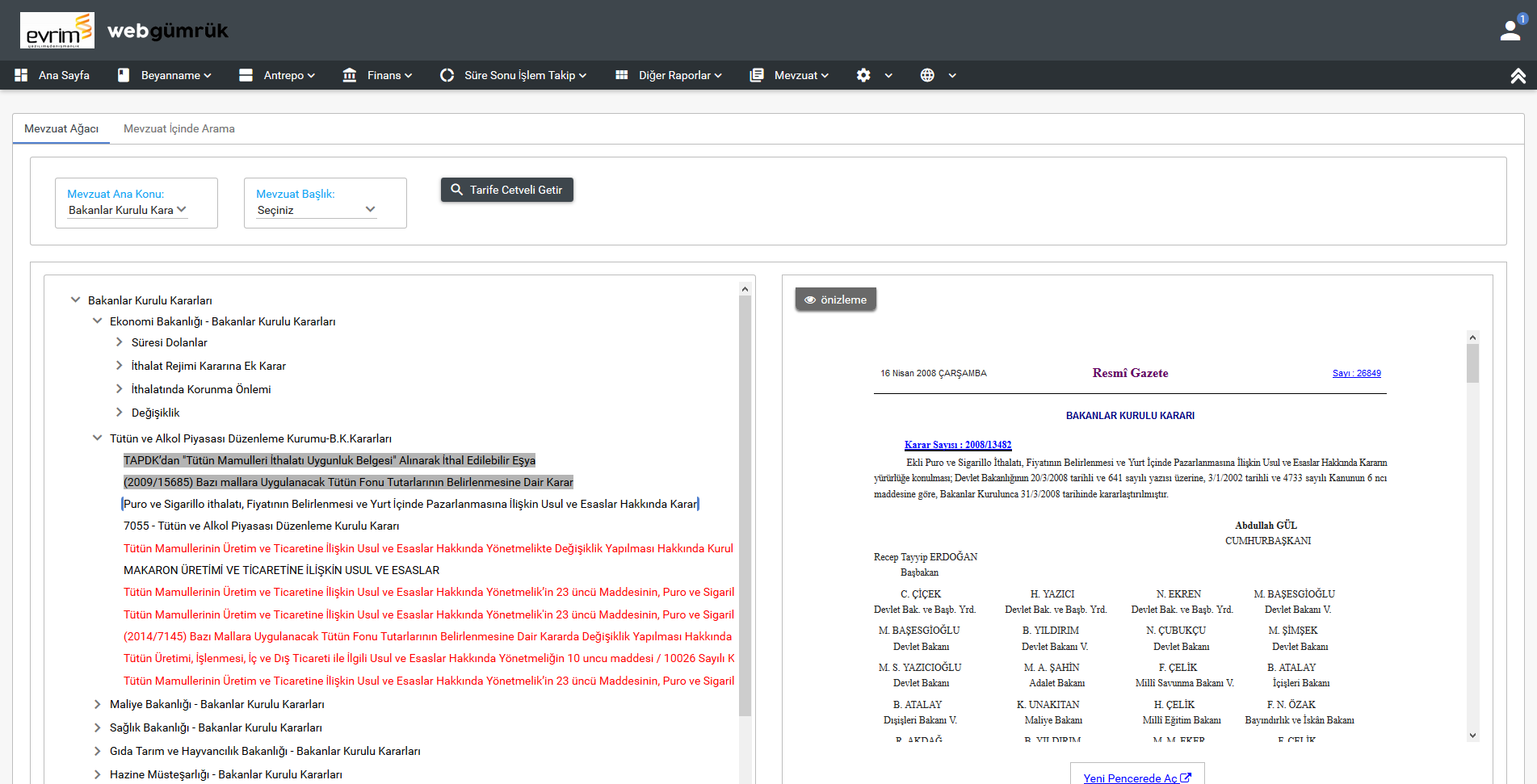The height and width of the screenshot is (784, 1537).
Task: Click the Finans bank building icon
Action: [x=349, y=75]
